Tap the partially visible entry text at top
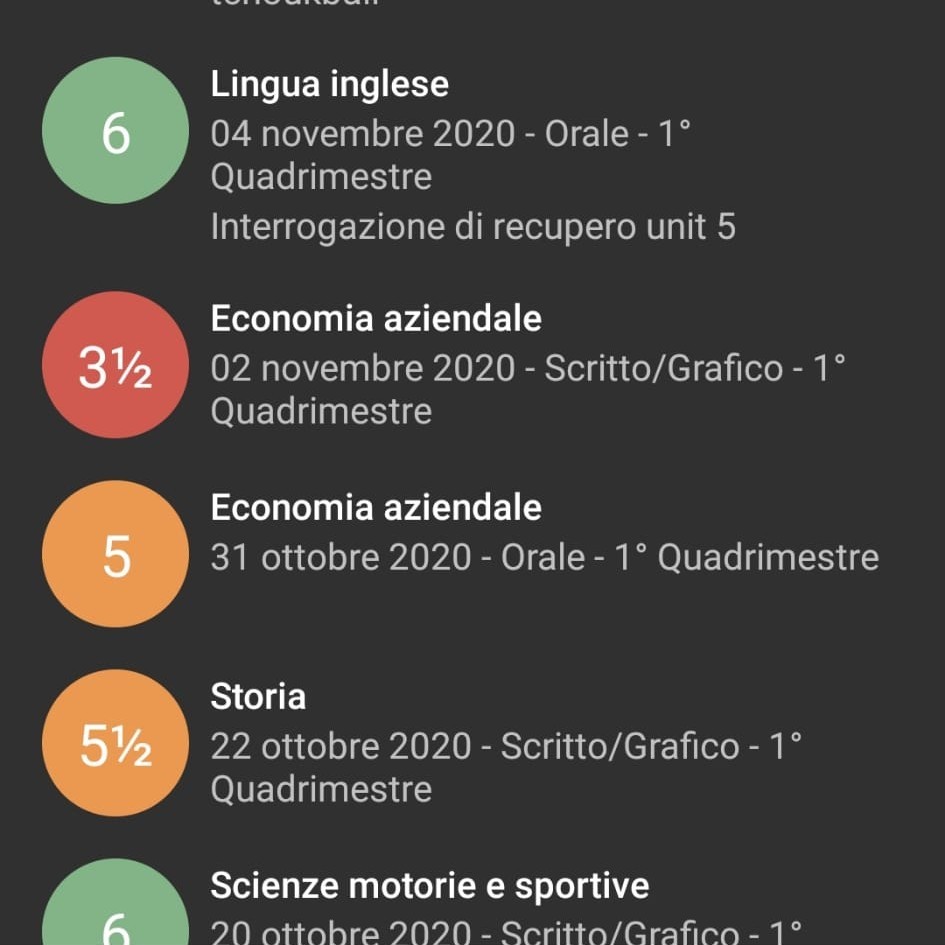Image resolution: width=945 pixels, height=945 pixels. 295,3
